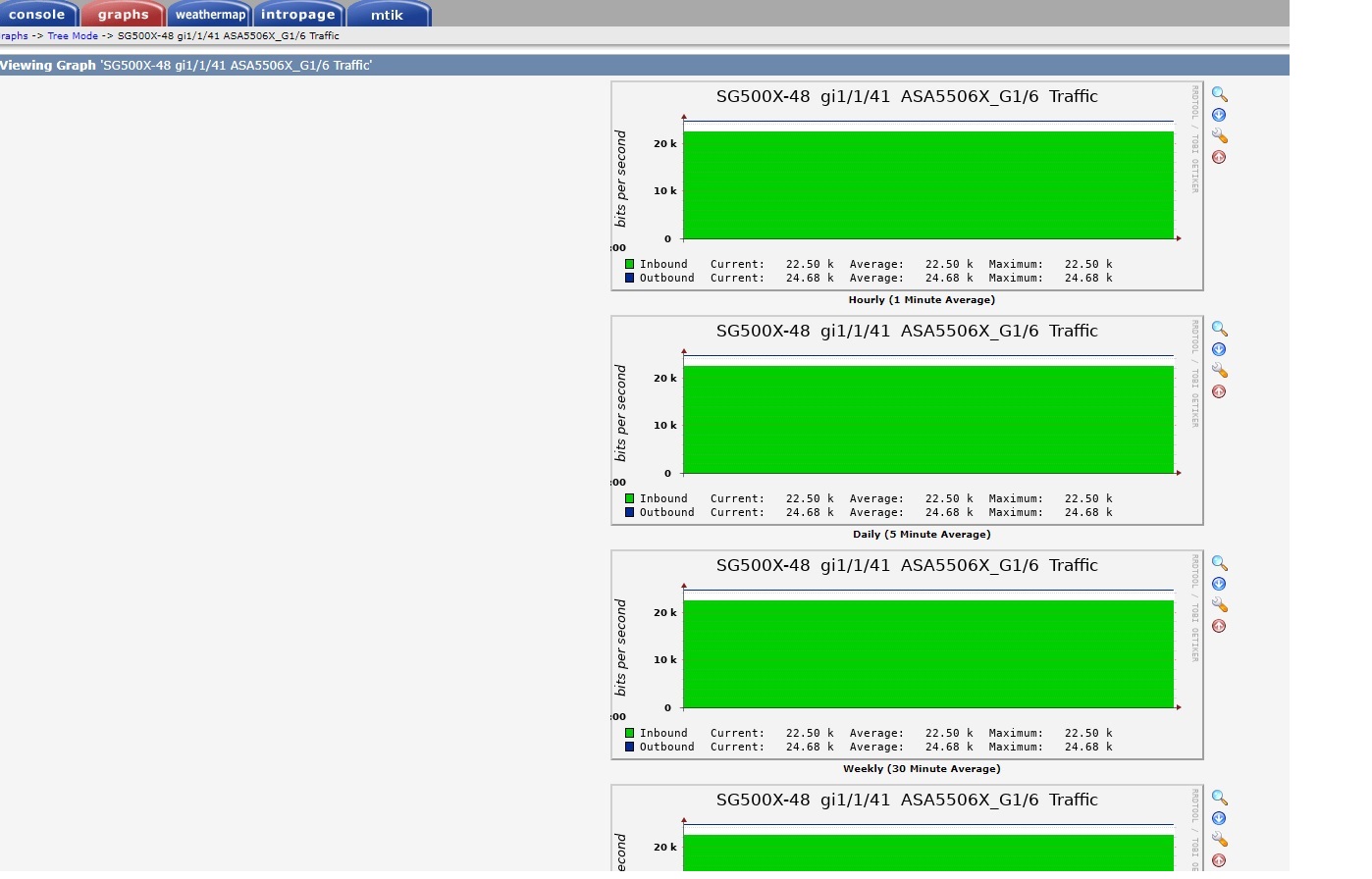Export Hourly graph data with blue arrow icon
This screenshot has height=879, width=1372.
(x=1219, y=115)
